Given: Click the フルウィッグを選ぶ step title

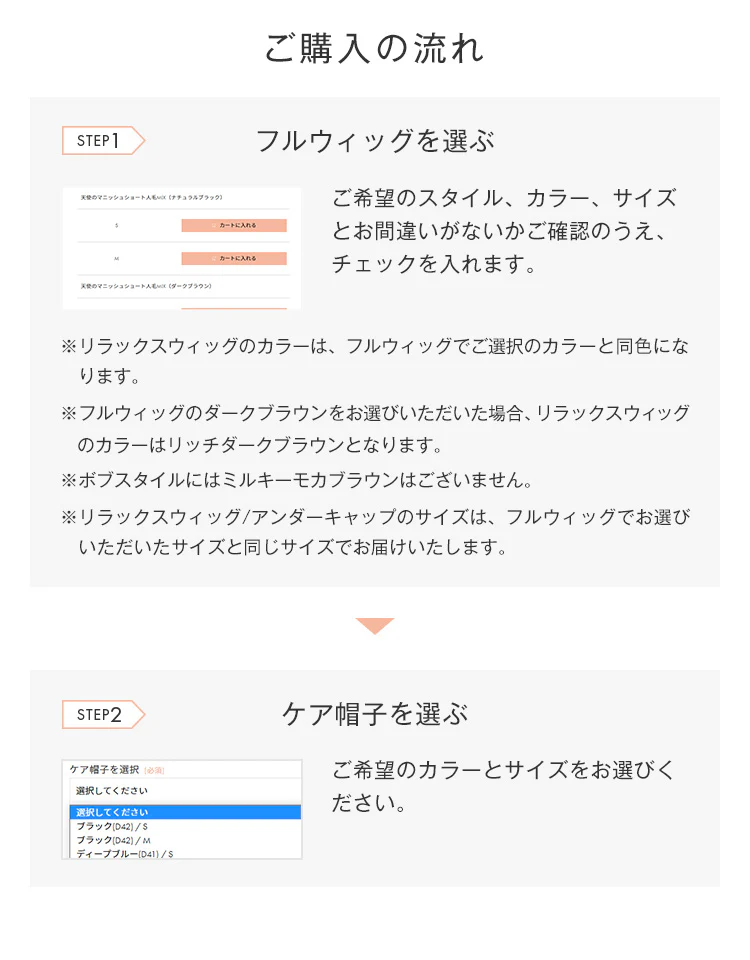Looking at the screenshot, I should pos(375,141).
